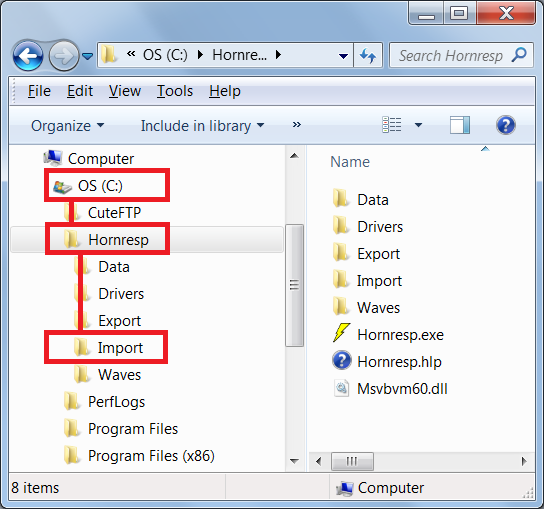This screenshot has width=544, height=509.
Task: Open the View menu
Action: (125, 91)
